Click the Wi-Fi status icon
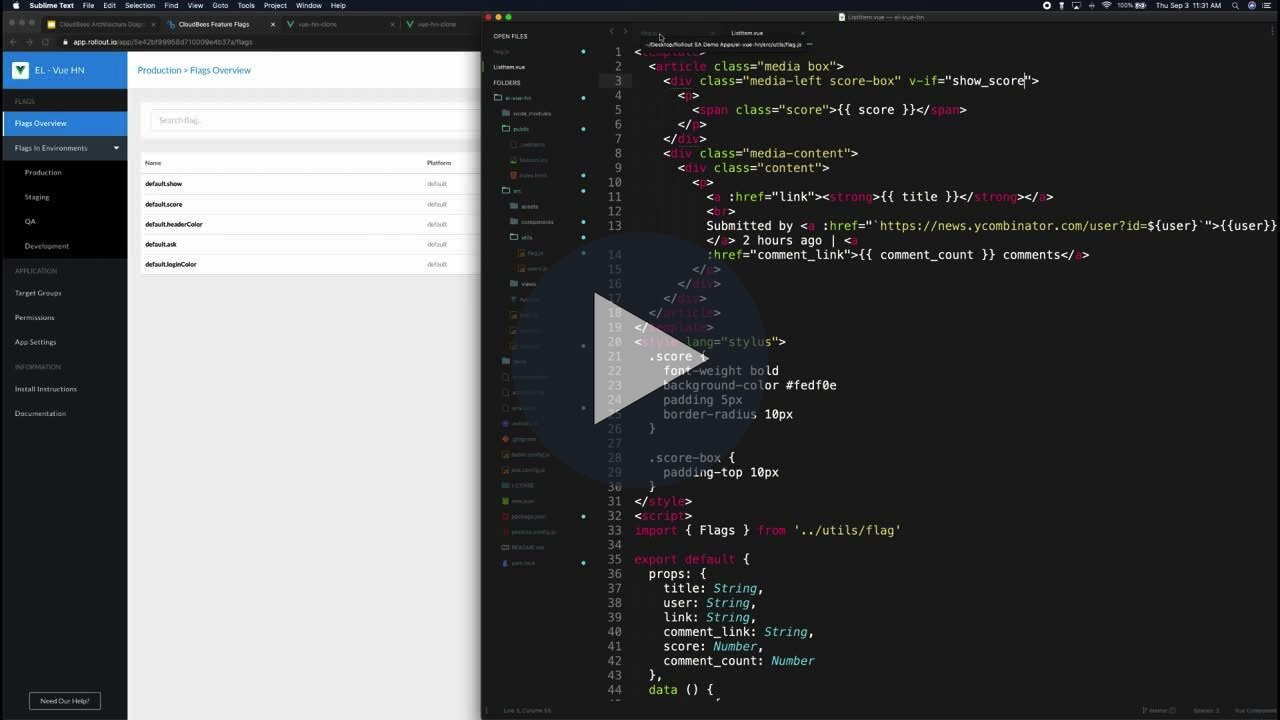The width and height of the screenshot is (1280, 720). [1107, 5]
